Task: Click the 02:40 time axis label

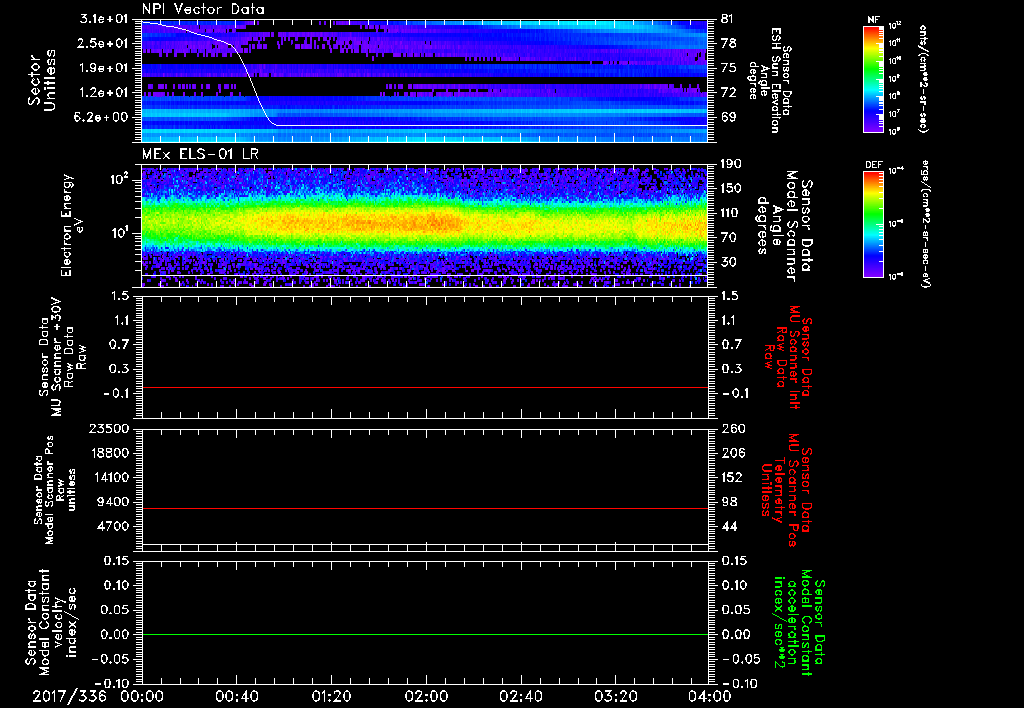Action: coord(520,696)
